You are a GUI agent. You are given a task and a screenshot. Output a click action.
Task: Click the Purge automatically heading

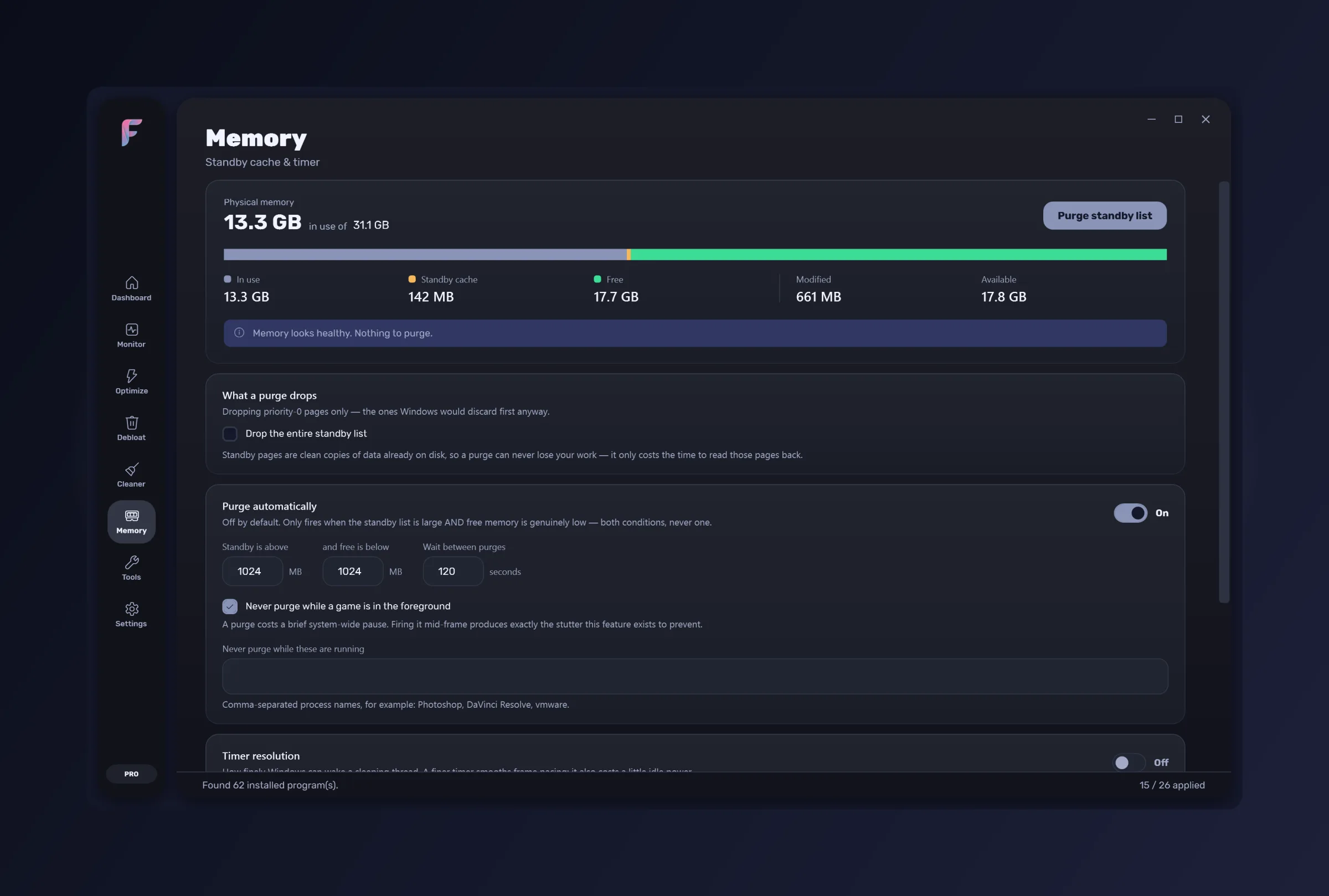coord(269,507)
